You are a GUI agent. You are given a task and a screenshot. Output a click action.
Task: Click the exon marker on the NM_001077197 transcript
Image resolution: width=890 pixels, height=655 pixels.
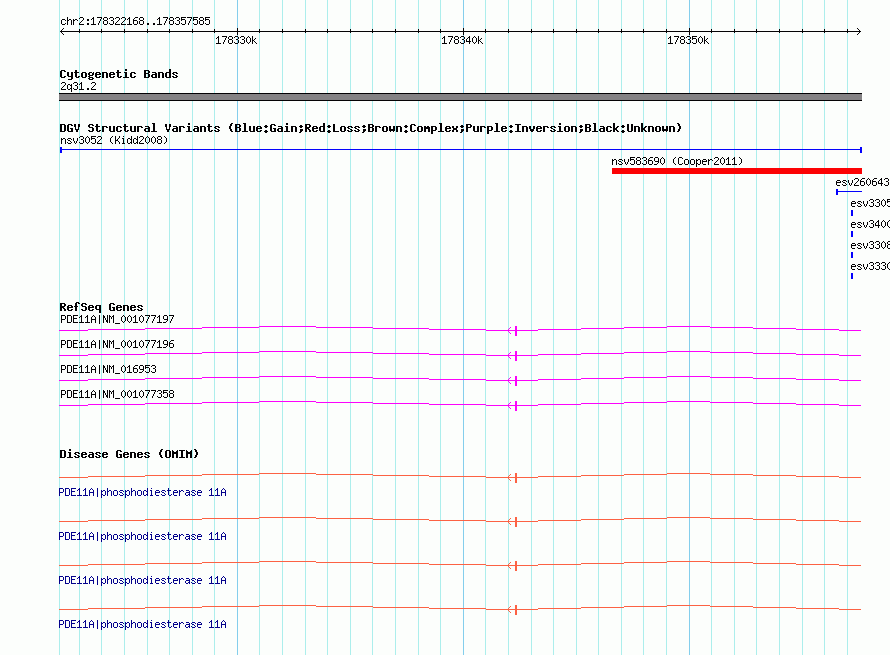515,330
